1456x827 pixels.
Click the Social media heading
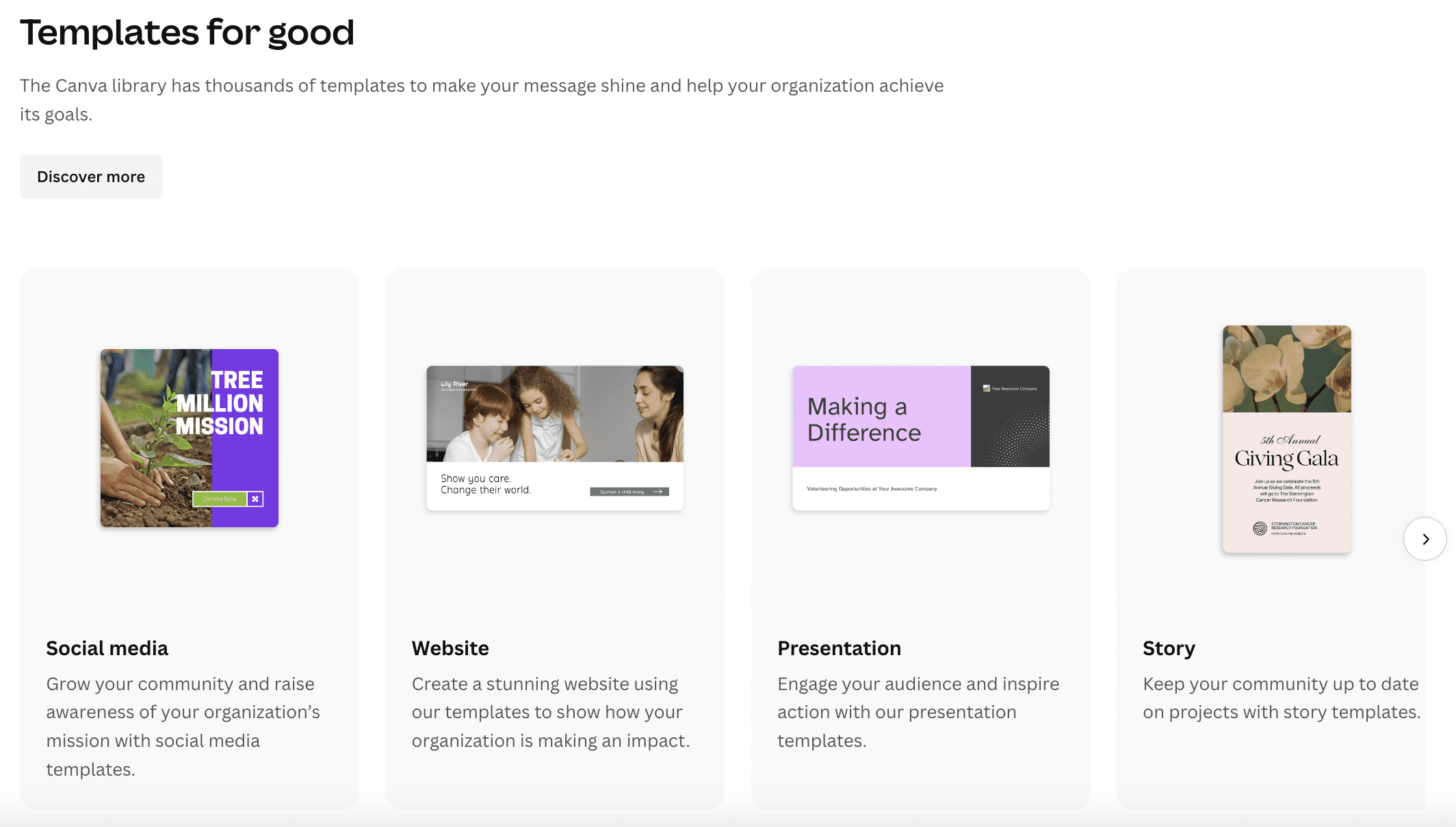[x=107, y=648]
